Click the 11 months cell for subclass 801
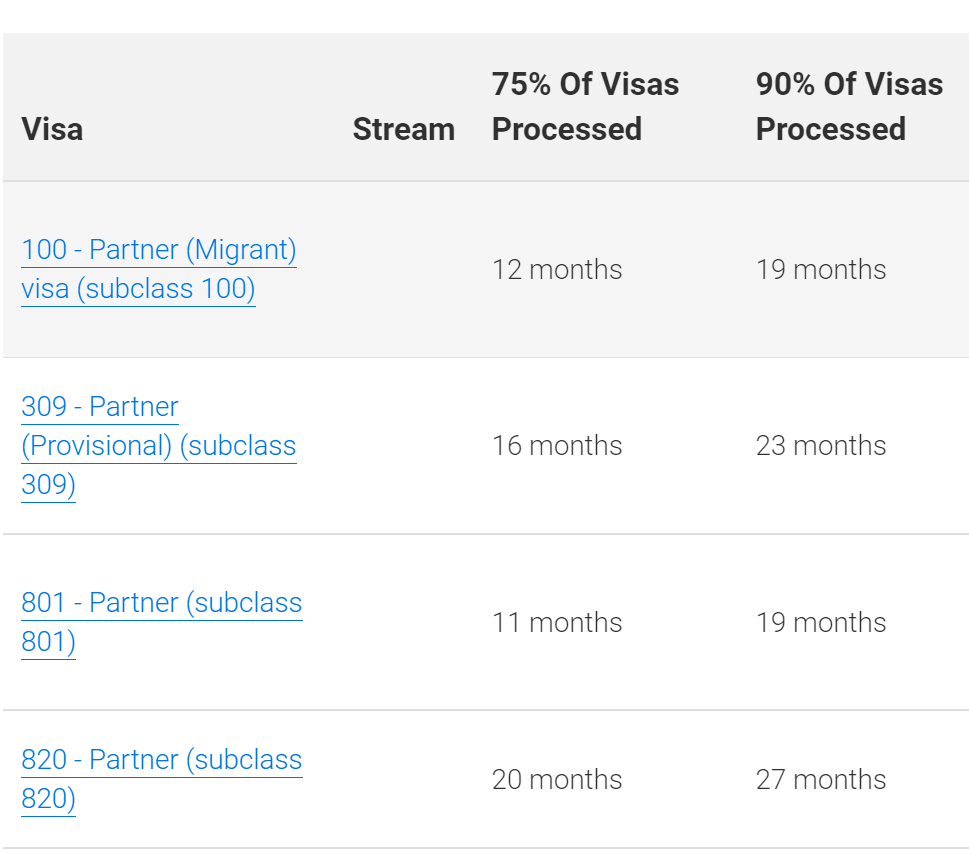Viewport: 969px width, 851px height. [557, 623]
